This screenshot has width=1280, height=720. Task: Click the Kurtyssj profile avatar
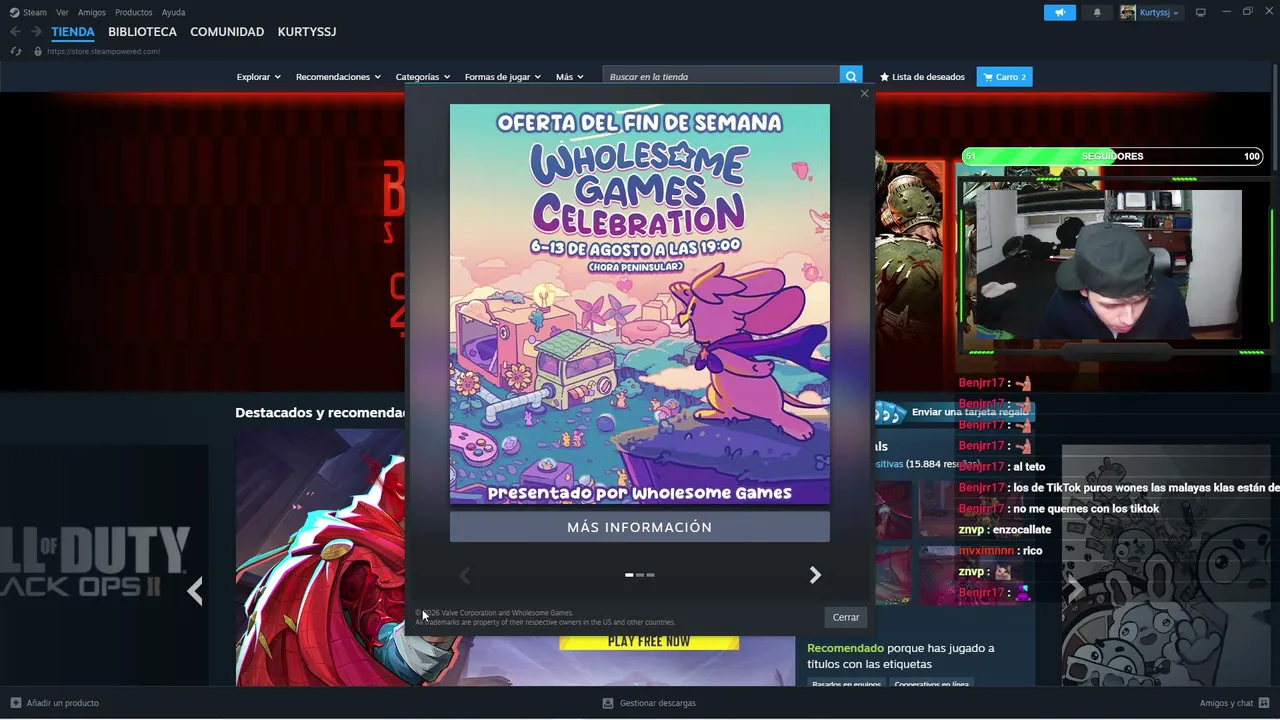tap(1128, 12)
